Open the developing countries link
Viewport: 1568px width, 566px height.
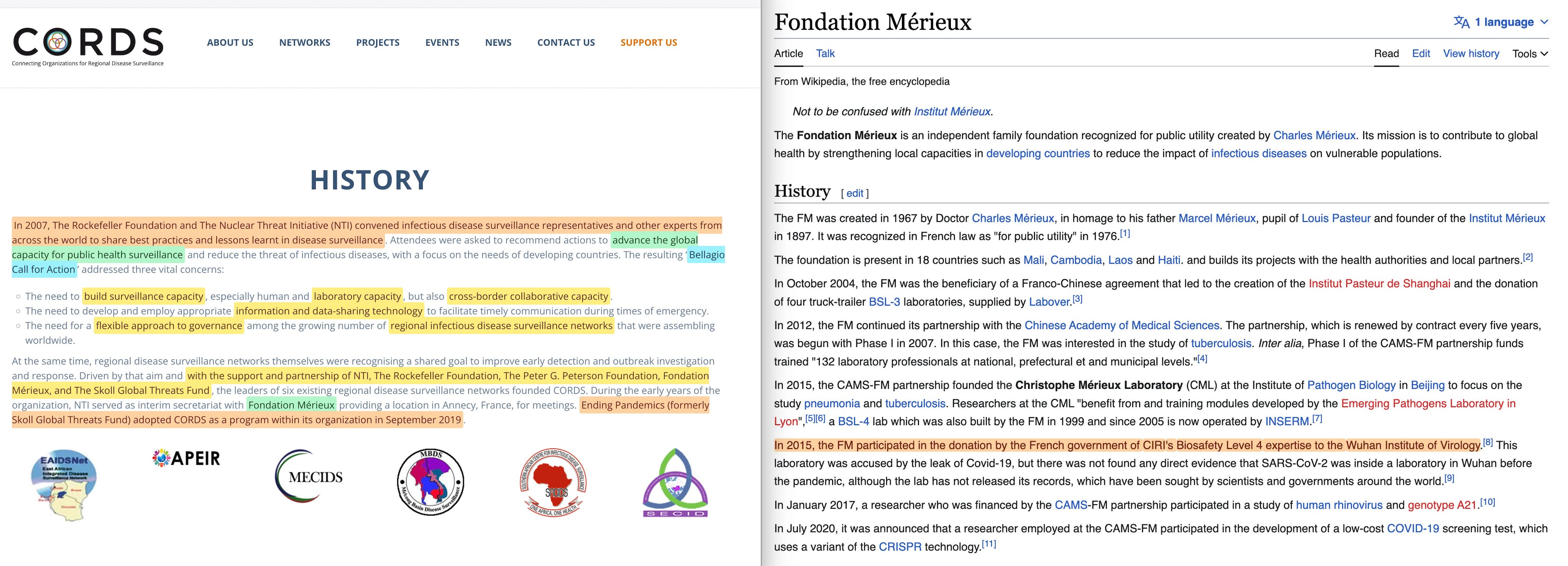pos(1038,153)
